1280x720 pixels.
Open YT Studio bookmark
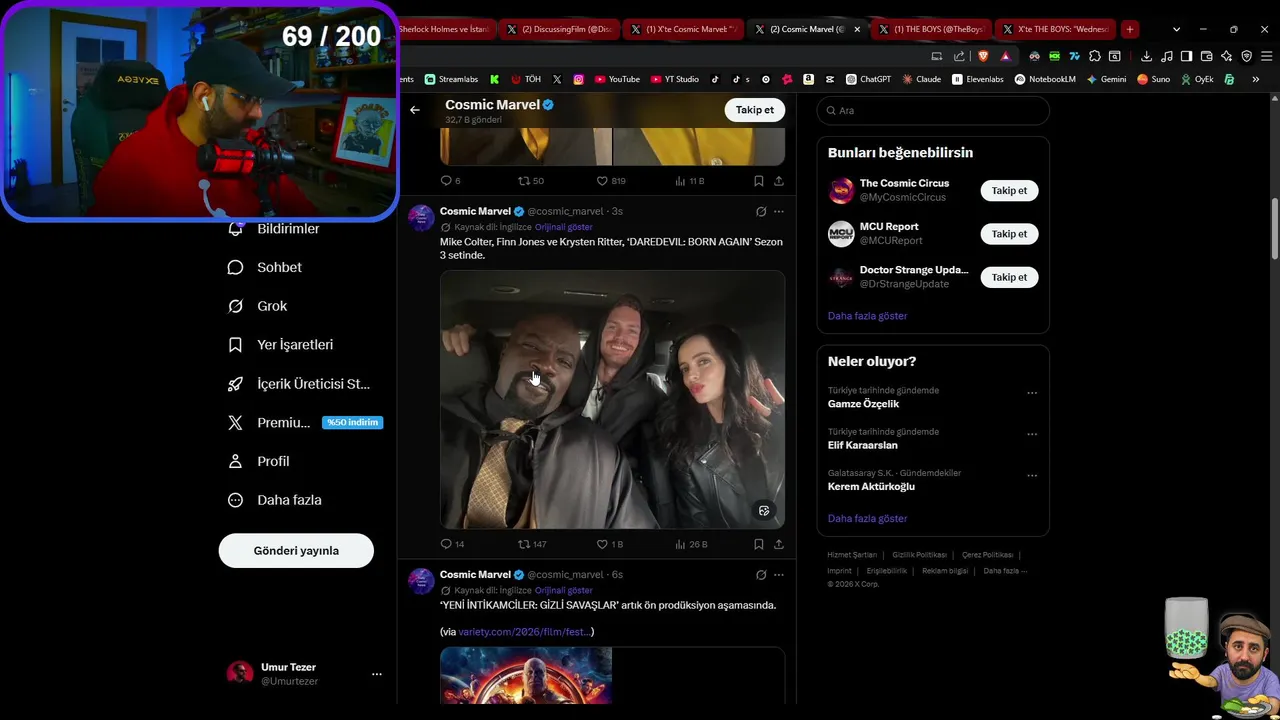point(674,79)
